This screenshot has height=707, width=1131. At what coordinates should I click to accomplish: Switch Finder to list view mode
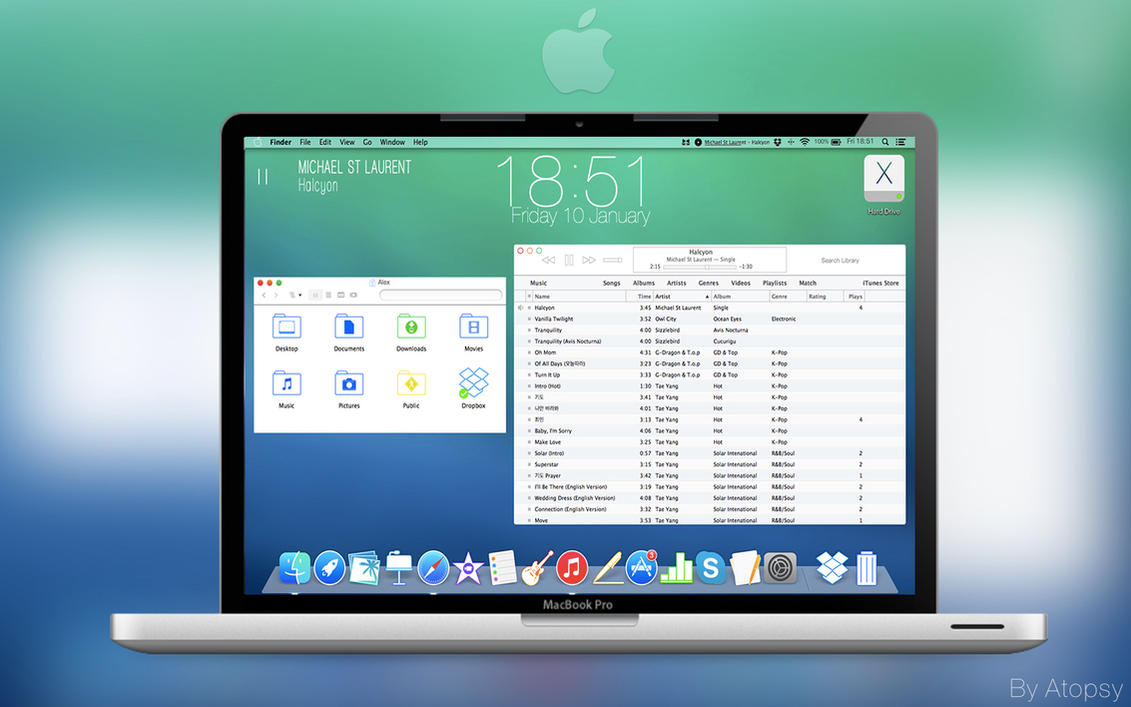point(329,293)
